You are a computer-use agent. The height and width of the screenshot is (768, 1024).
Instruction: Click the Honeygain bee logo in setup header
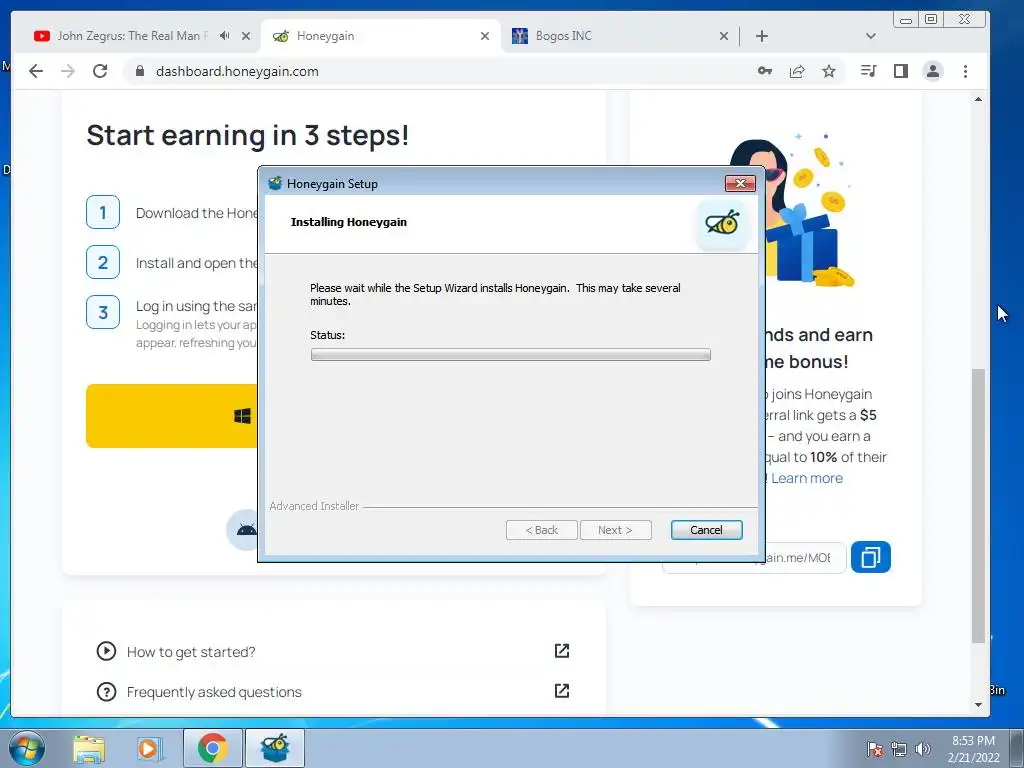722,223
